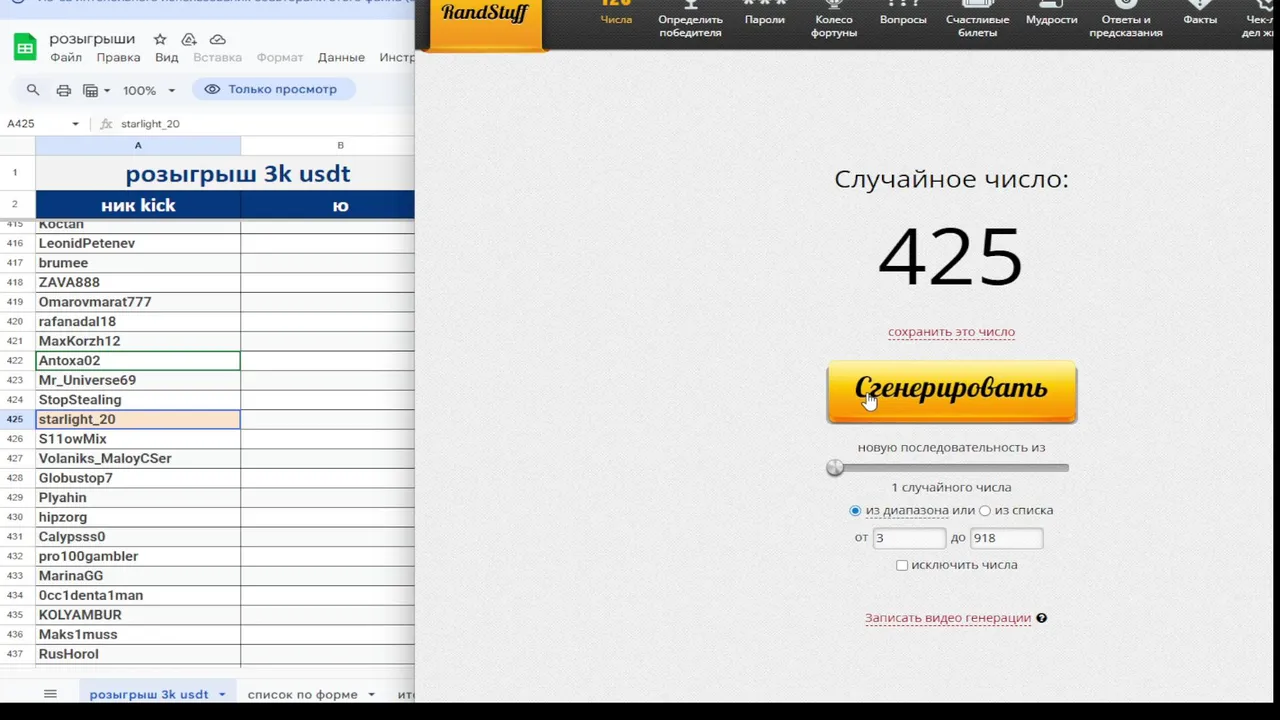This screenshot has height=720, width=1280.
Task: Click the Google Sheets logo icon
Action: coord(24,47)
